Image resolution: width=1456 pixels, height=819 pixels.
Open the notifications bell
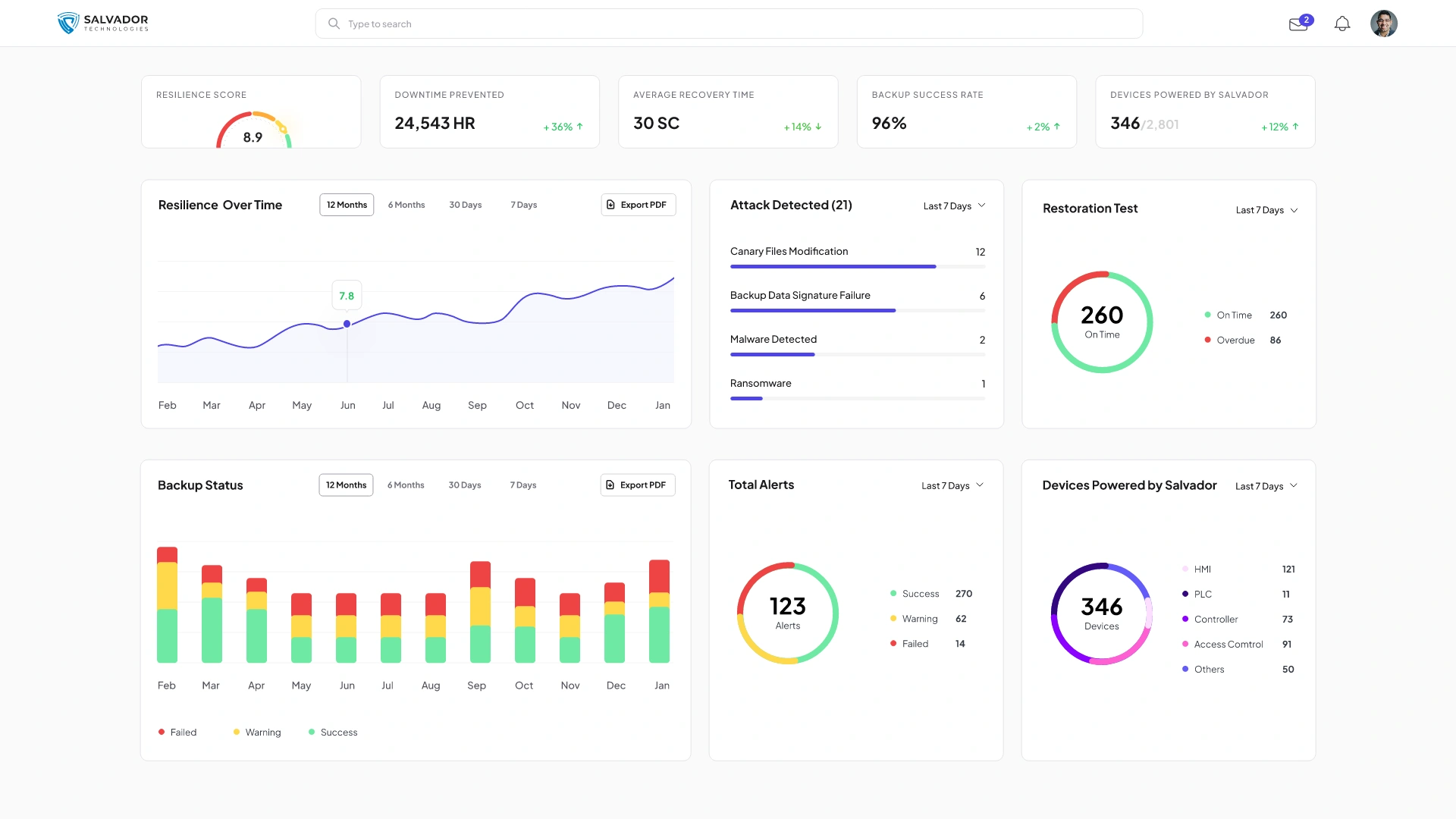click(1342, 24)
